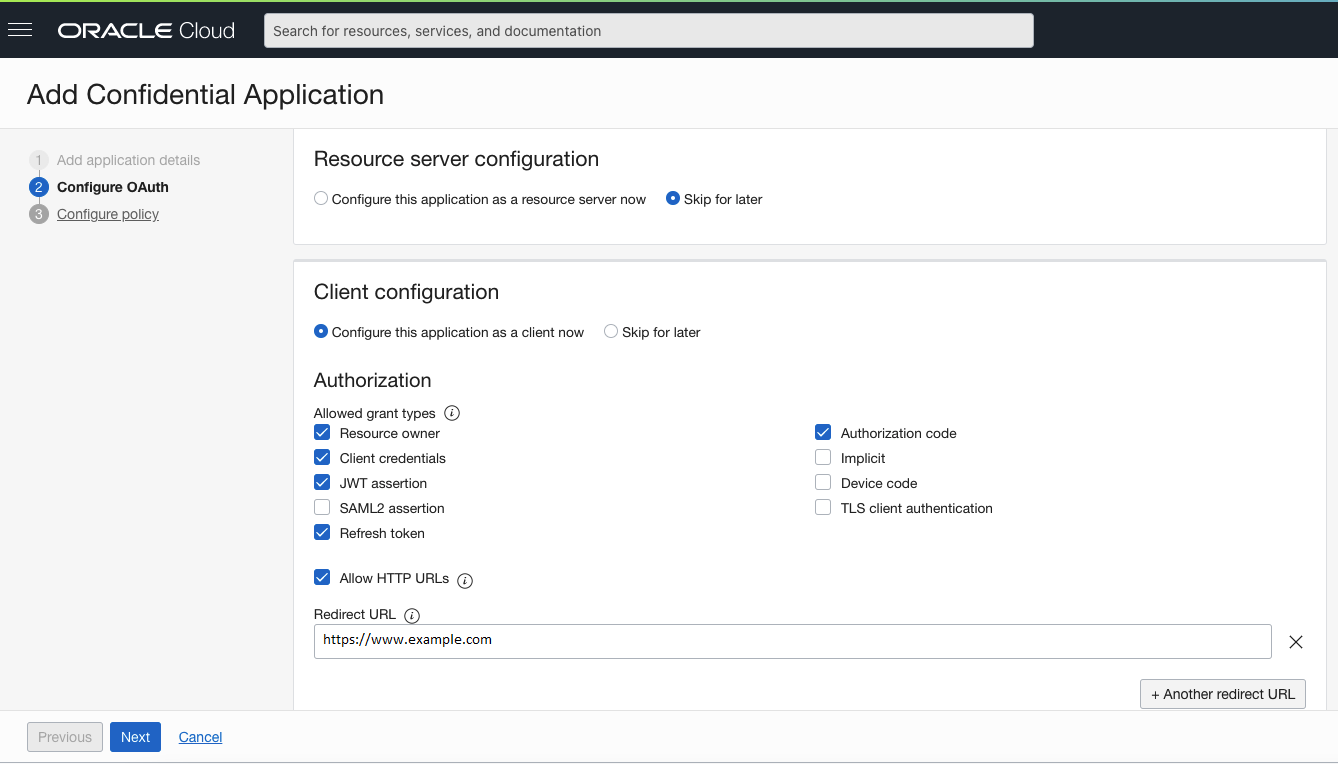Uncheck the Resource owner grant type
Screen dimensions: 1338x764
pos(322,433)
